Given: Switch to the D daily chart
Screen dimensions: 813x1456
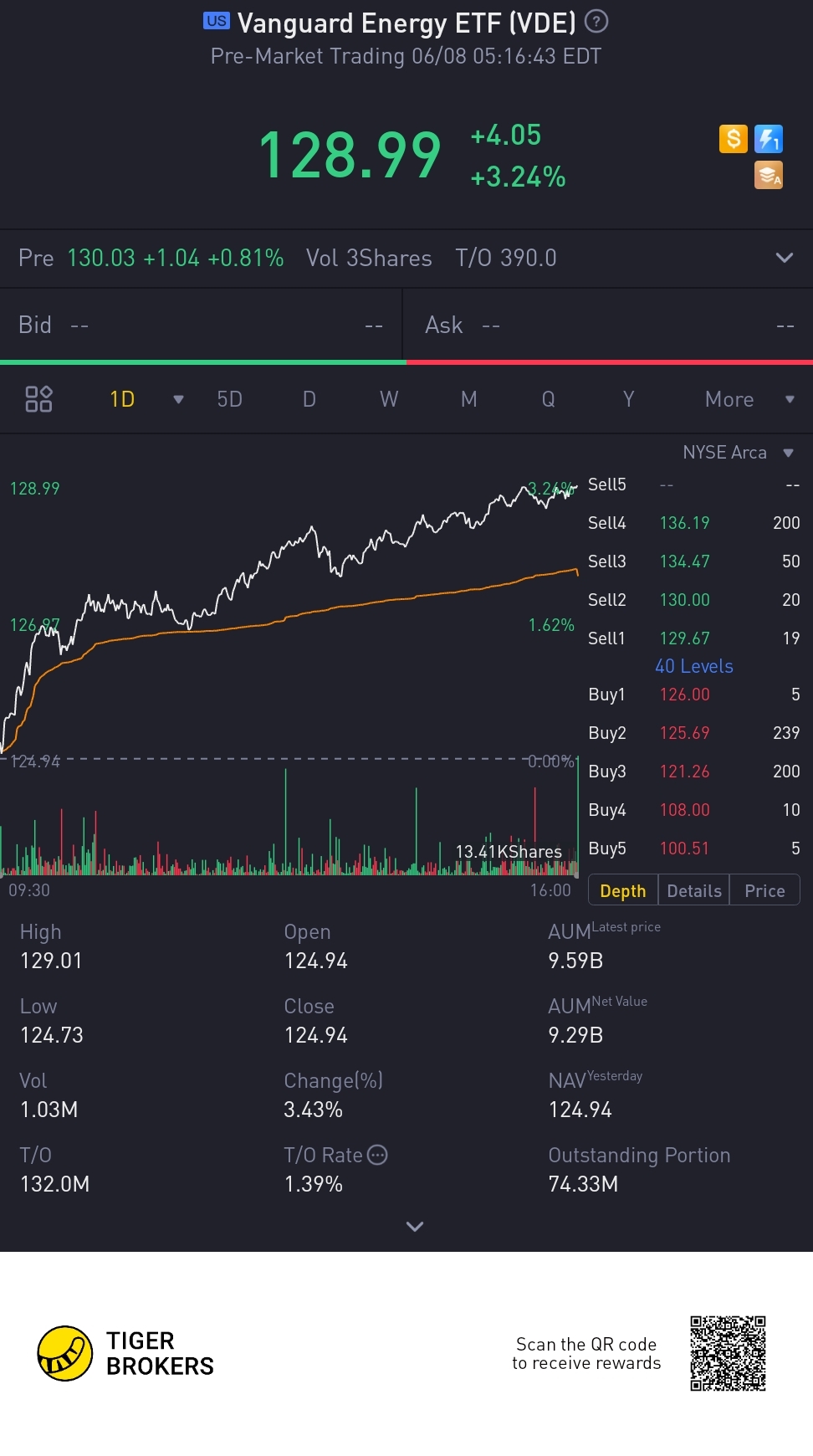Looking at the screenshot, I should point(309,399).
